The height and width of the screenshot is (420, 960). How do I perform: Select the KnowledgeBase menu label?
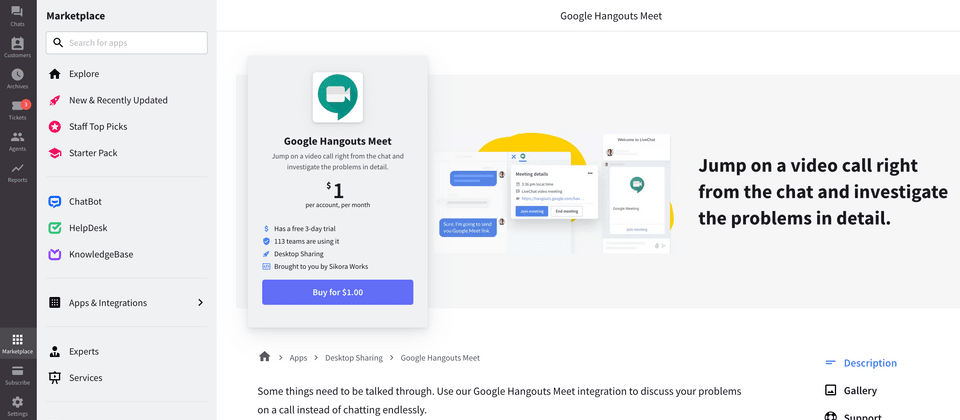(101, 254)
